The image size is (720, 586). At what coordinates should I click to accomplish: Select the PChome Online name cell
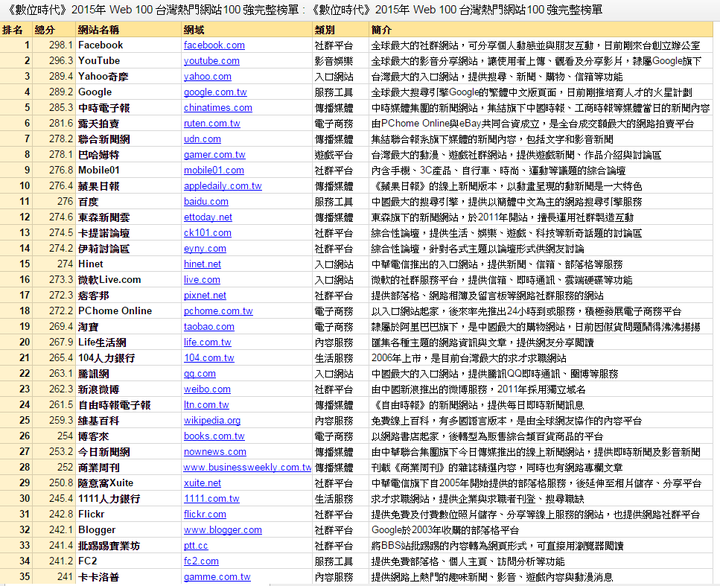[x=128, y=311]
